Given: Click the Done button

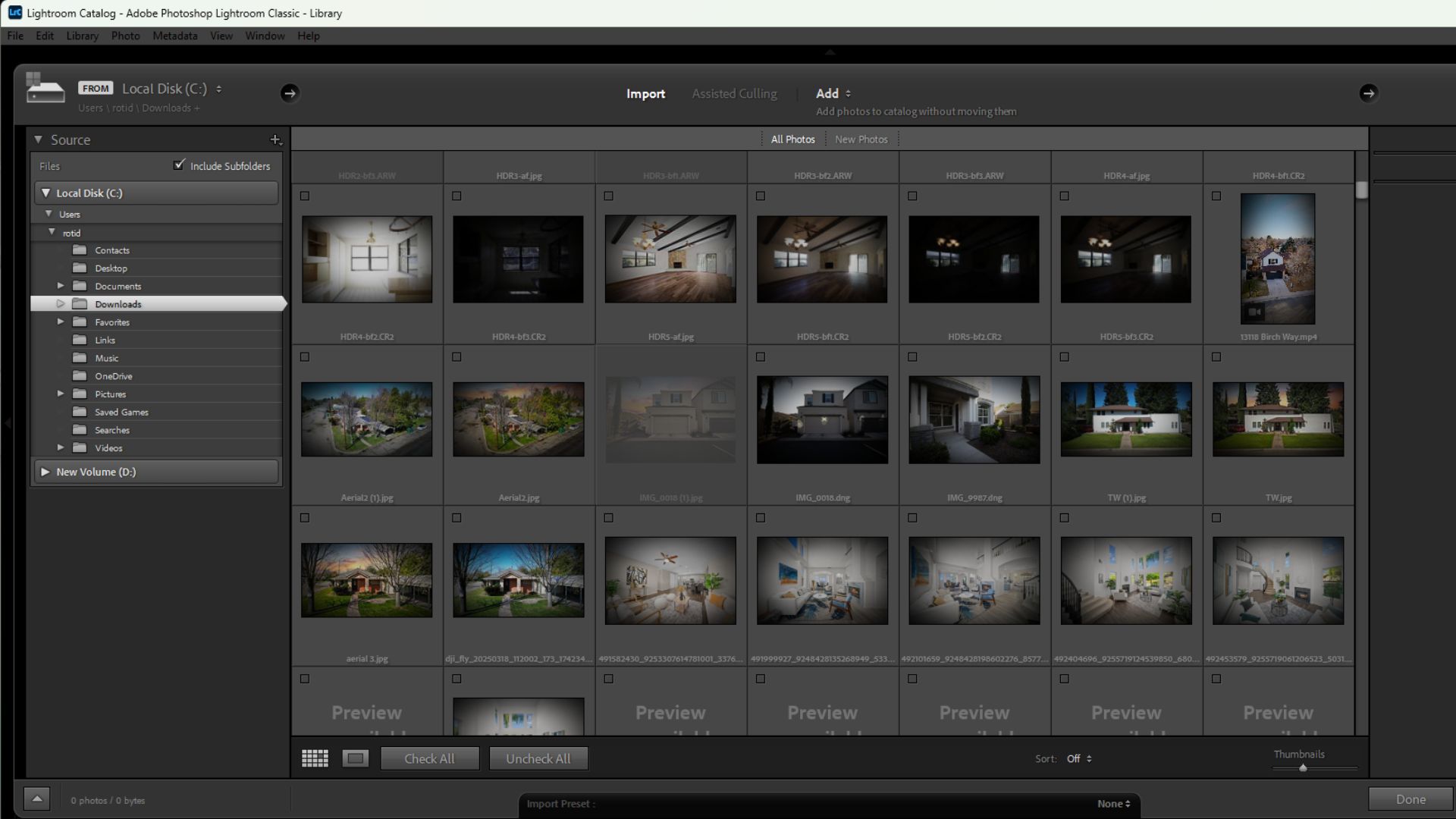Looking at the screenshot, I should click(x=1410, y=799).
